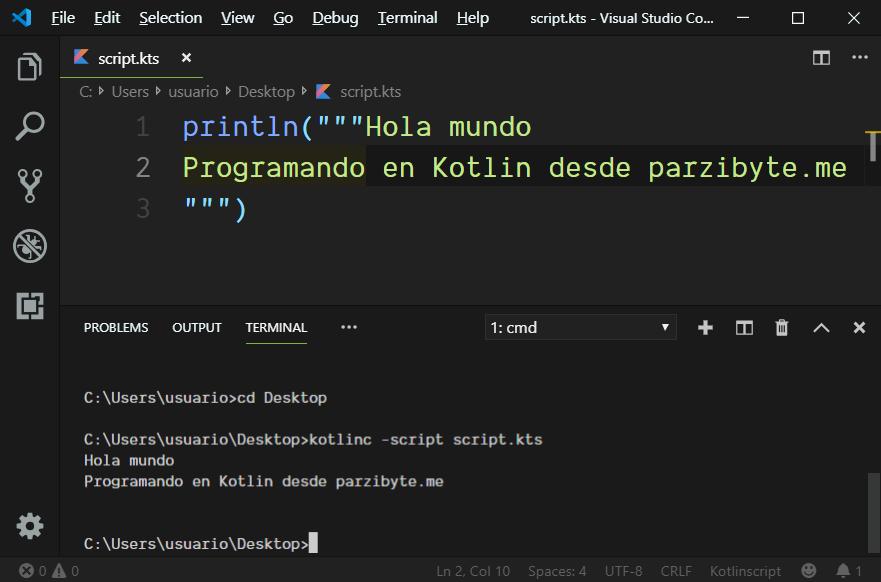The width and height of the screenshot is (881, 582).
Task: Click line number 3 in gutter
Action: pos(143,209)
